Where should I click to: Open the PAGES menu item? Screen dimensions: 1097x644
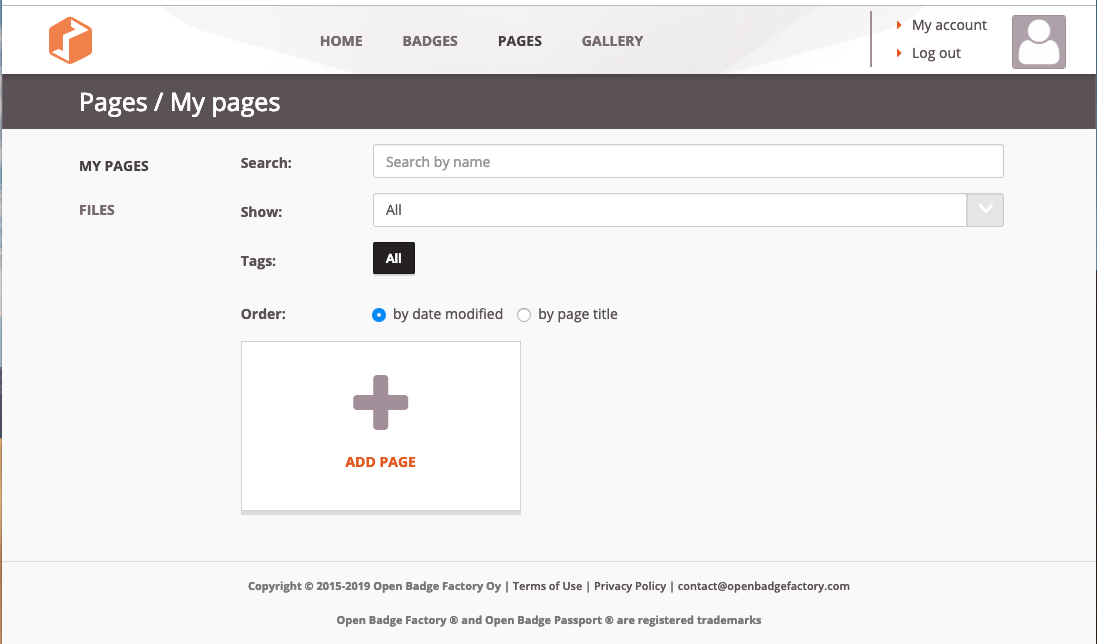[520, 41]
